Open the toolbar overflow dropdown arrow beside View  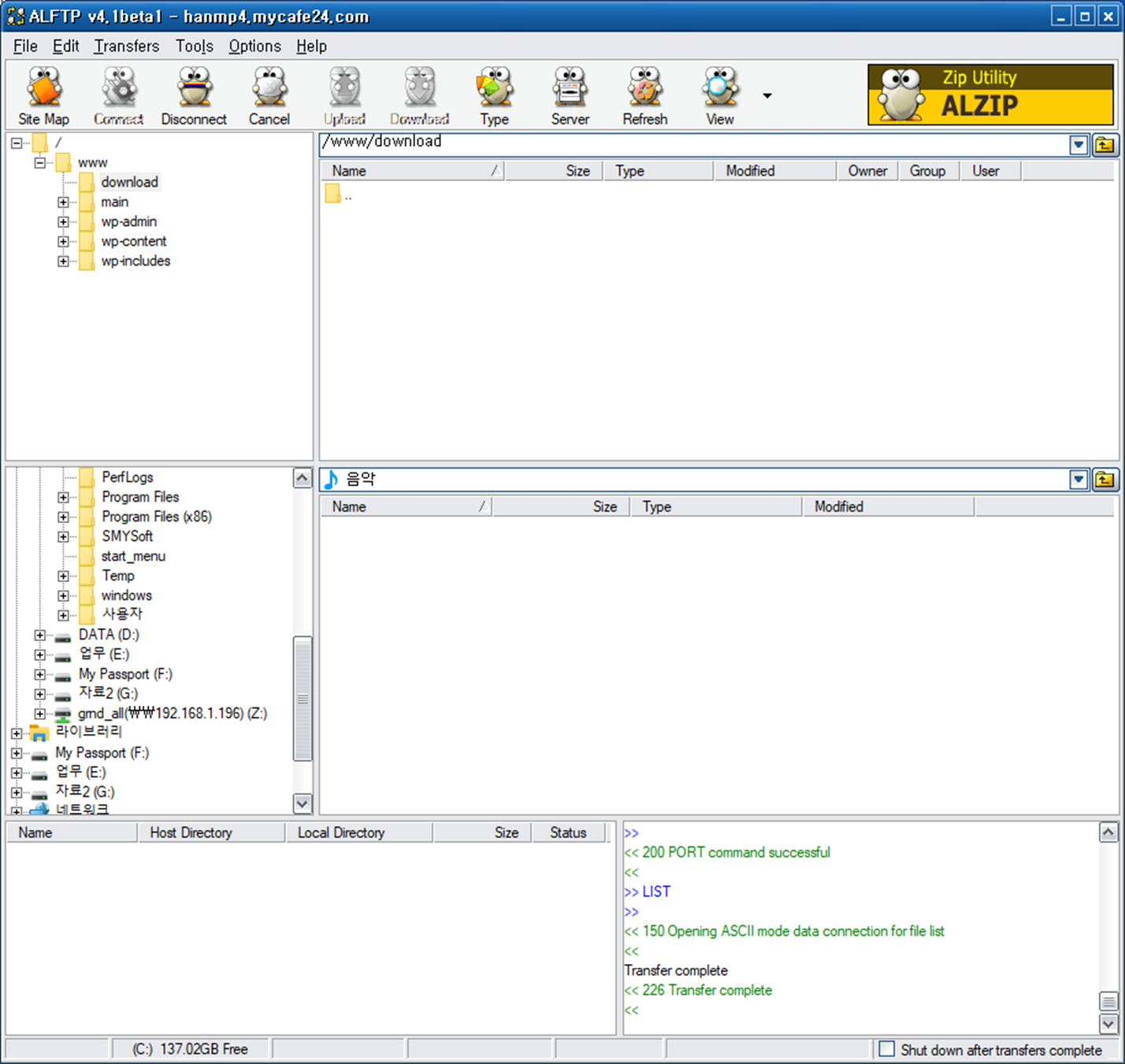point(767,96)
